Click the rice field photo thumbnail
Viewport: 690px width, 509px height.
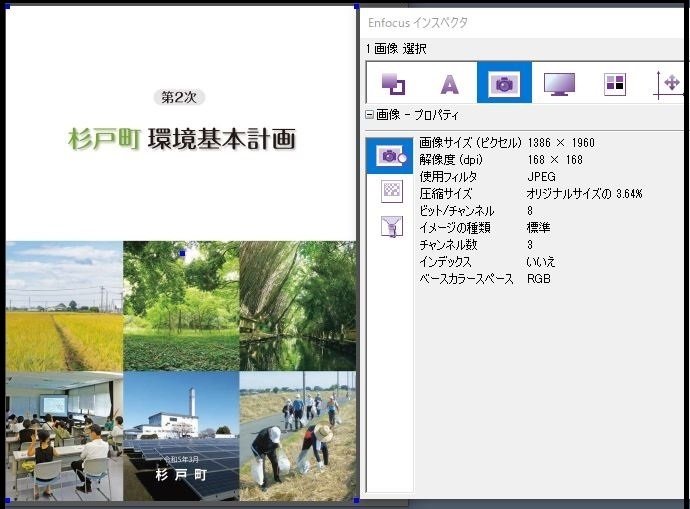64,306
